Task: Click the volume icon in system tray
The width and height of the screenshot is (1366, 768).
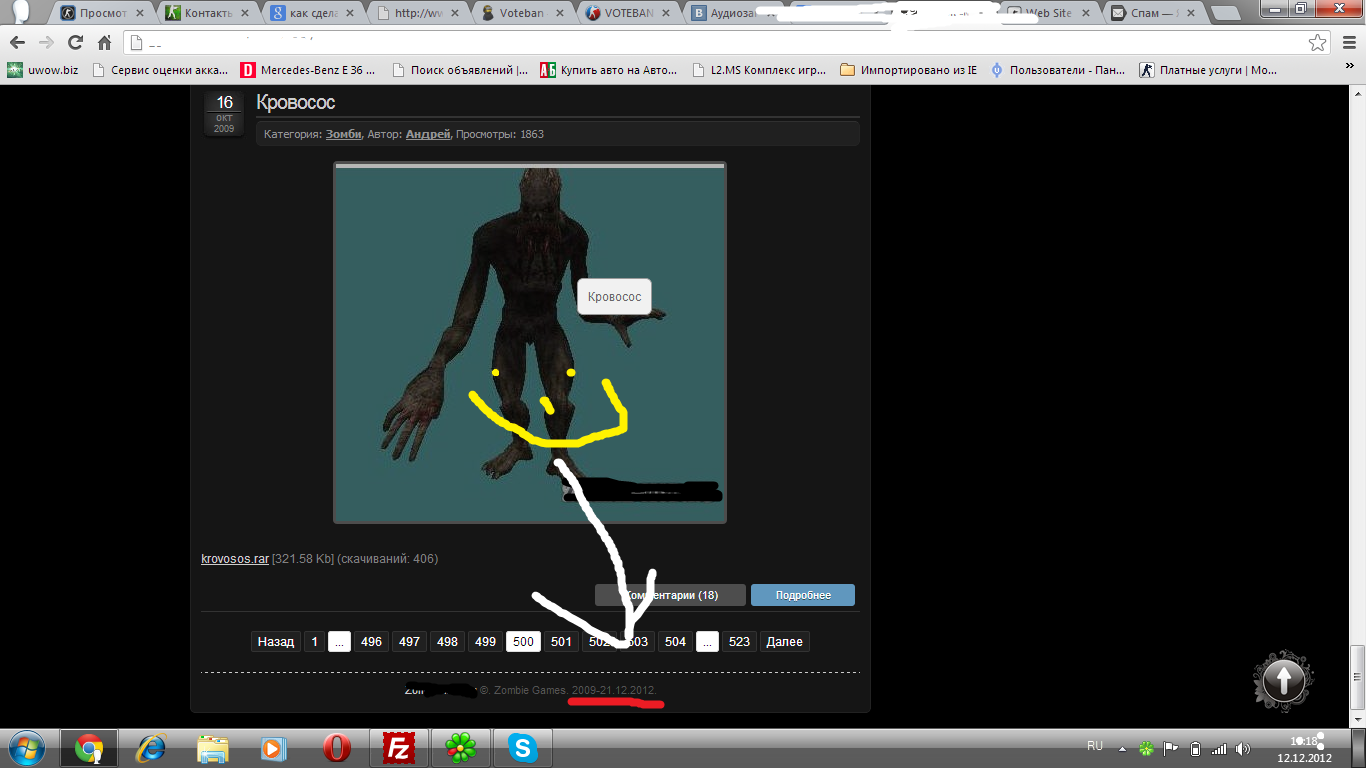Action: coord(1242,748)
